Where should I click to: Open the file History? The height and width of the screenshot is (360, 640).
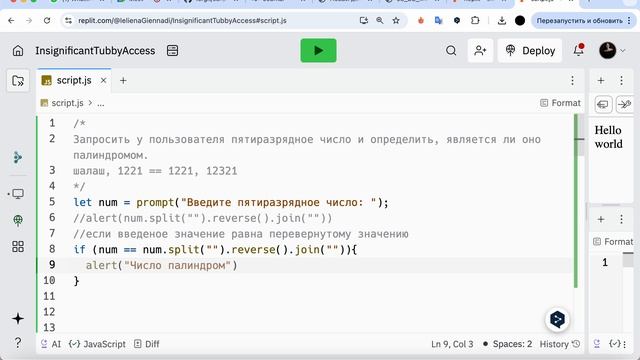point(560,344)
